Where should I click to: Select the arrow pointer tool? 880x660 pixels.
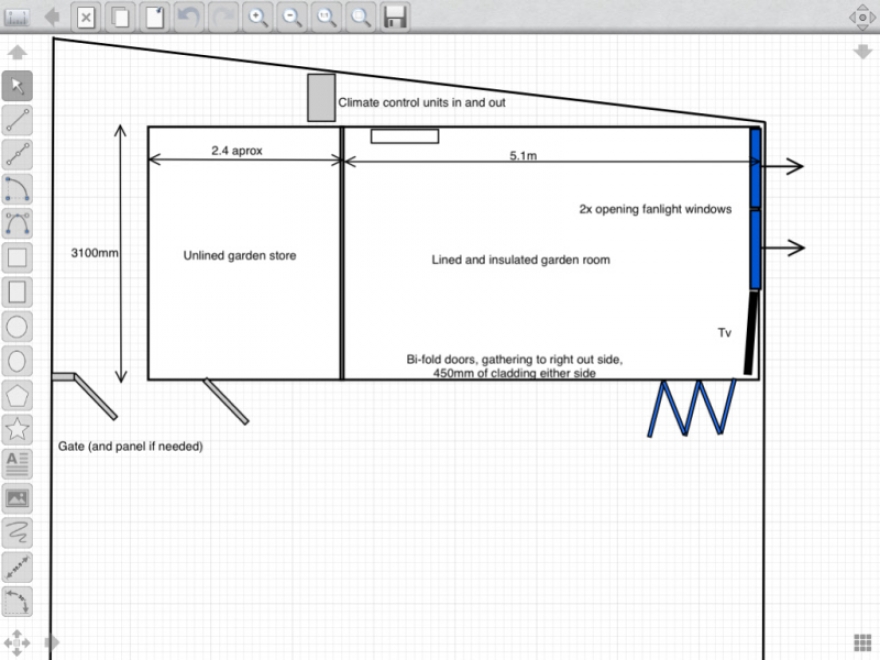18,86
